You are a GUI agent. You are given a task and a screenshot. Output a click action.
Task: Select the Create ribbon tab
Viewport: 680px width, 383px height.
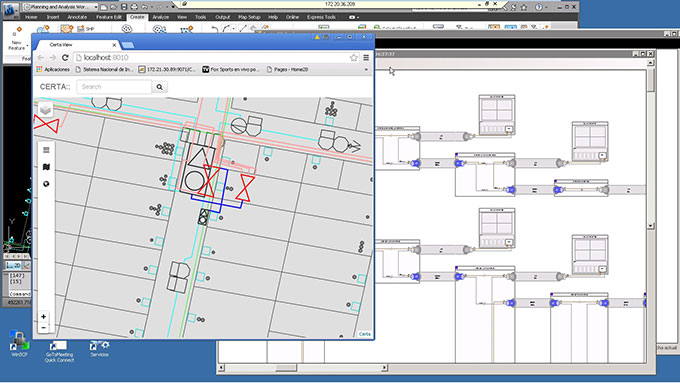tap(137, 17)
